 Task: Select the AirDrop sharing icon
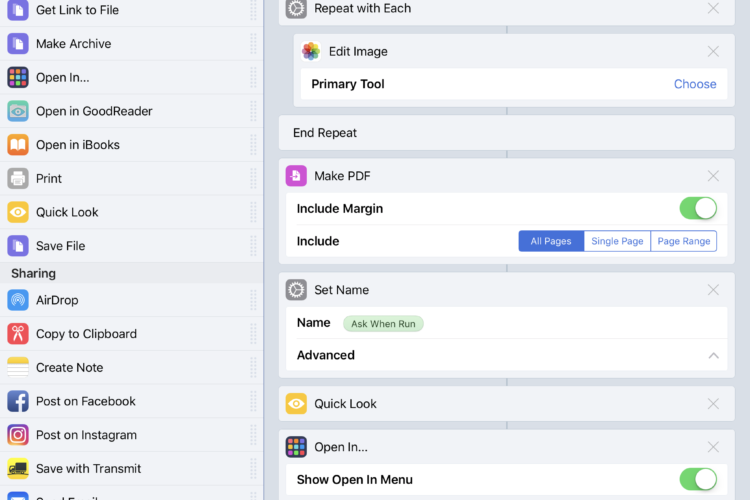click(x=18, y=300)
